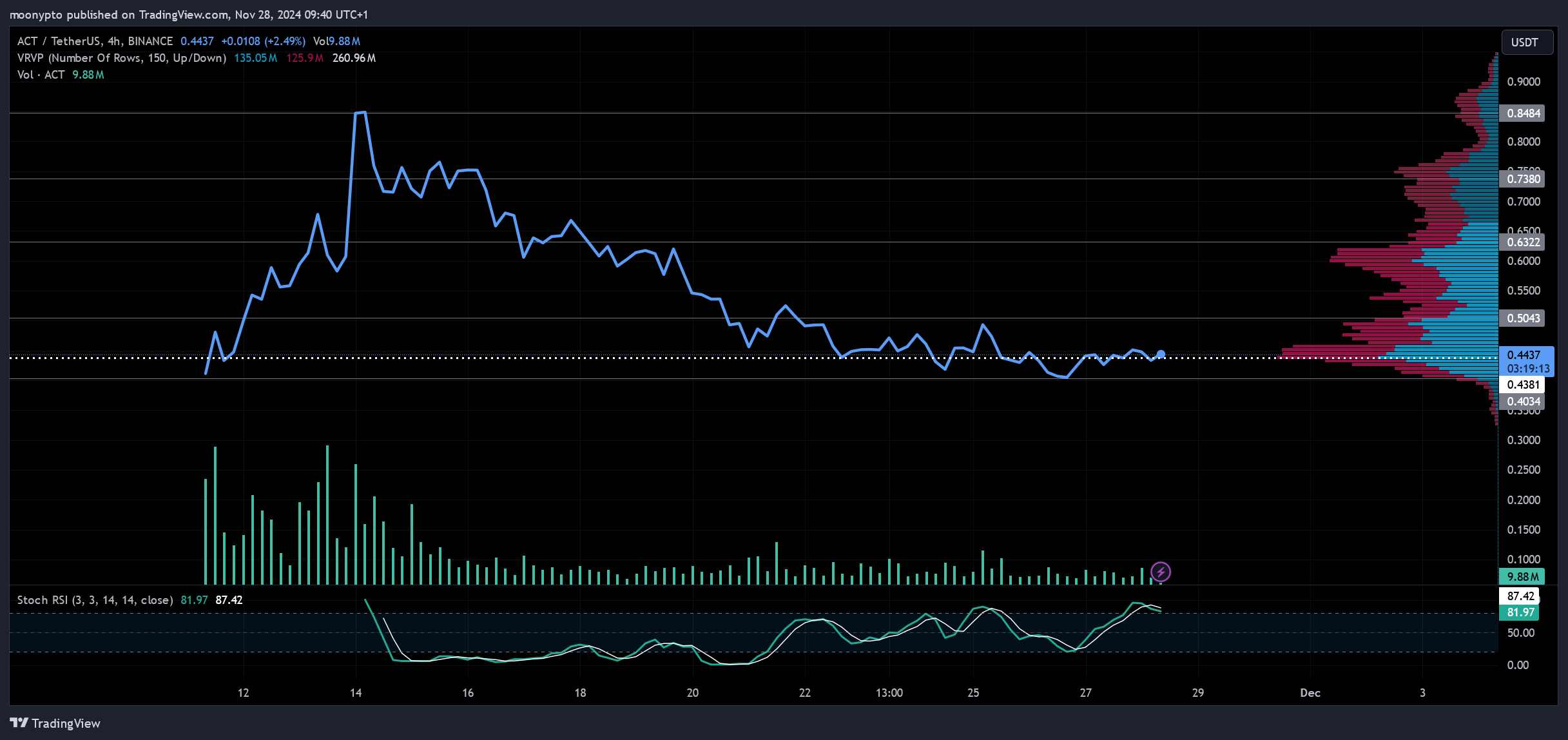
Task: Click the current price 0.4437 label
Action: [1524, 355]
